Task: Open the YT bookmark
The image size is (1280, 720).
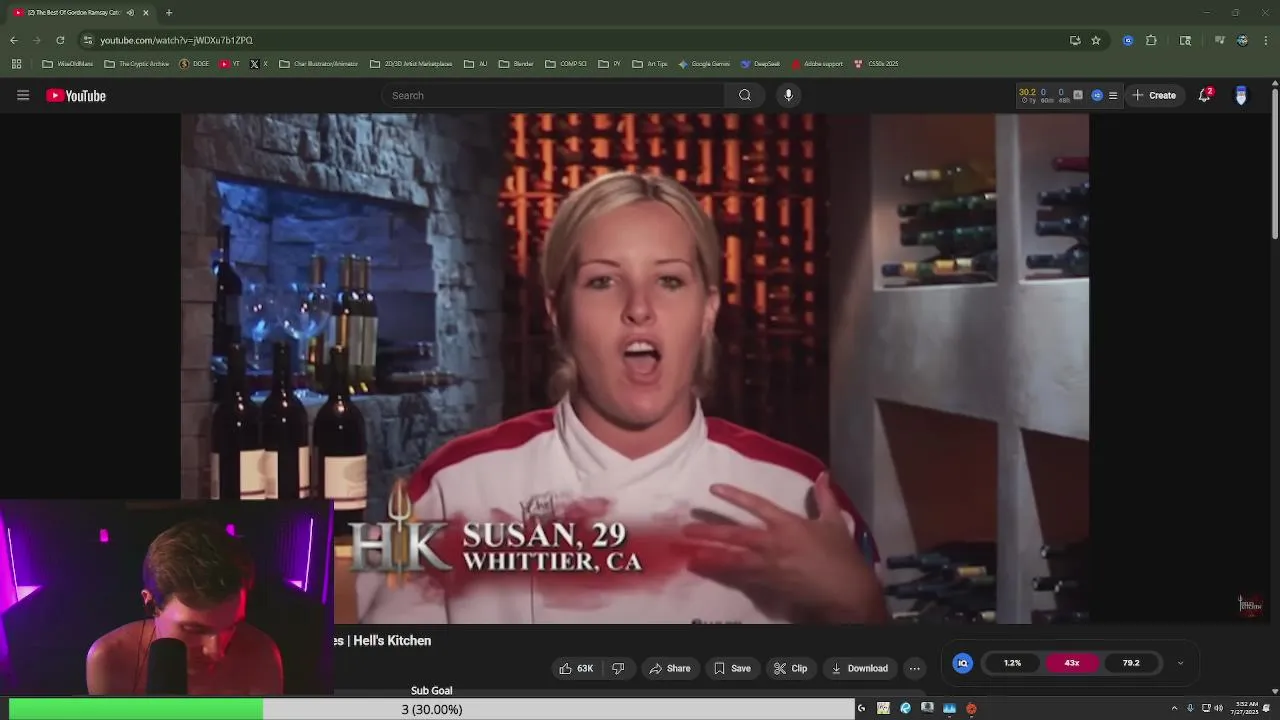Action: tap(229, 64)
